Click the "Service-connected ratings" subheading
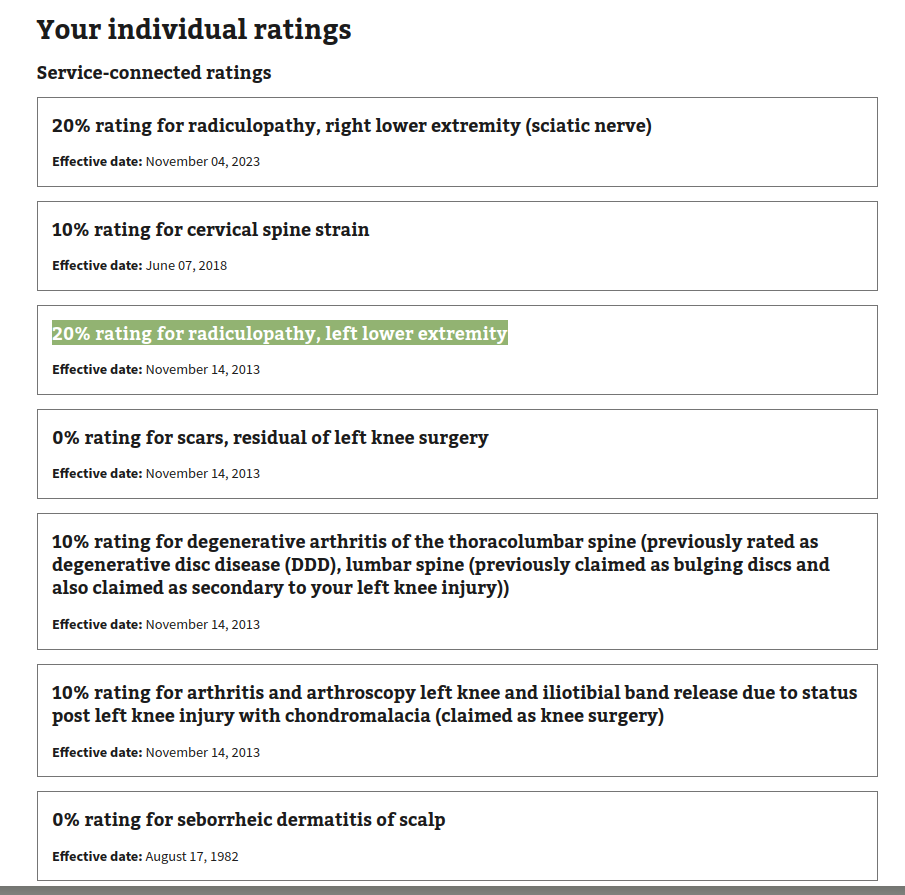Image resolution: width=905 pixels, height=895 pixels. pos(154,73)
